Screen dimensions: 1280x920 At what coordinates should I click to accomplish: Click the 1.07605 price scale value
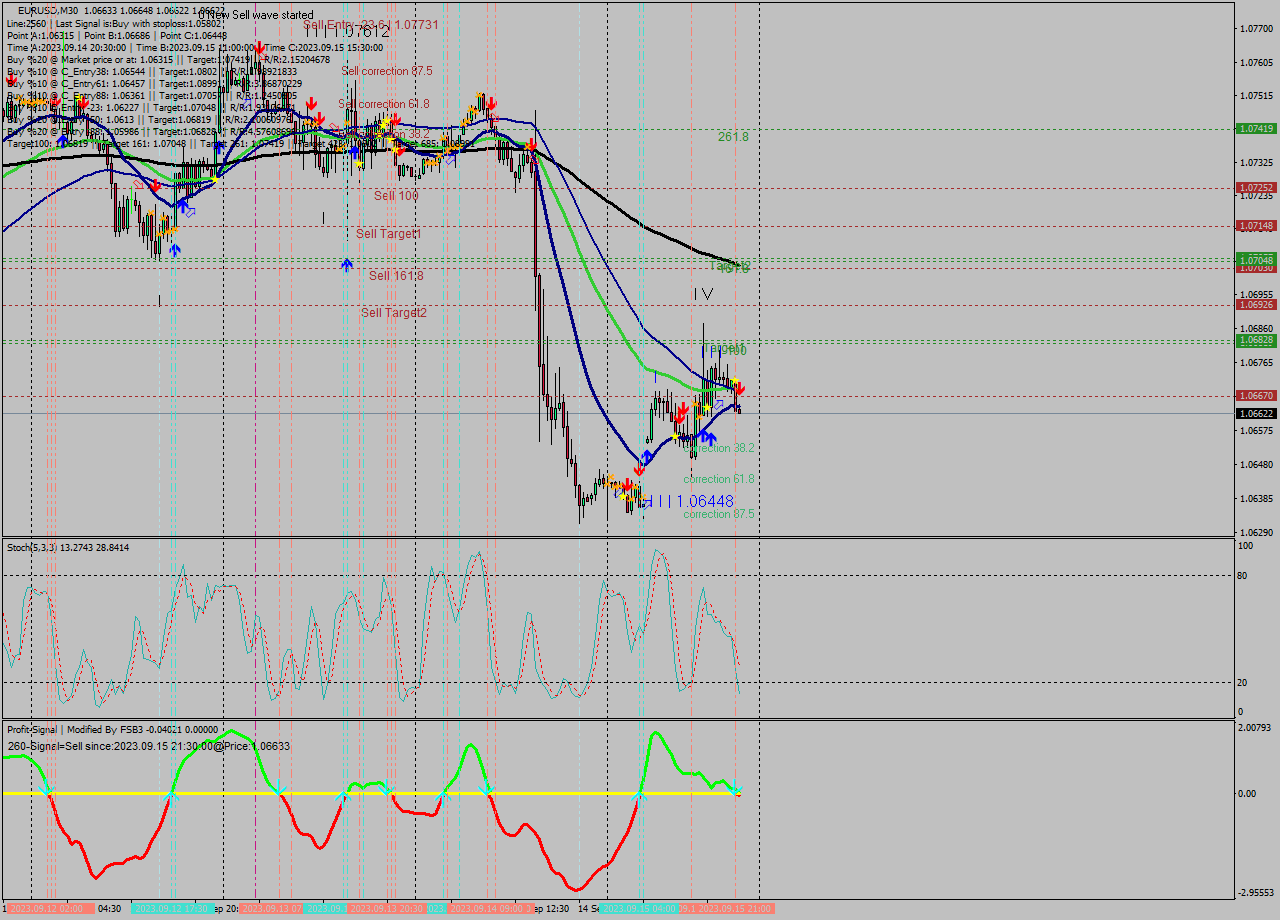[x=1257, y=63]
